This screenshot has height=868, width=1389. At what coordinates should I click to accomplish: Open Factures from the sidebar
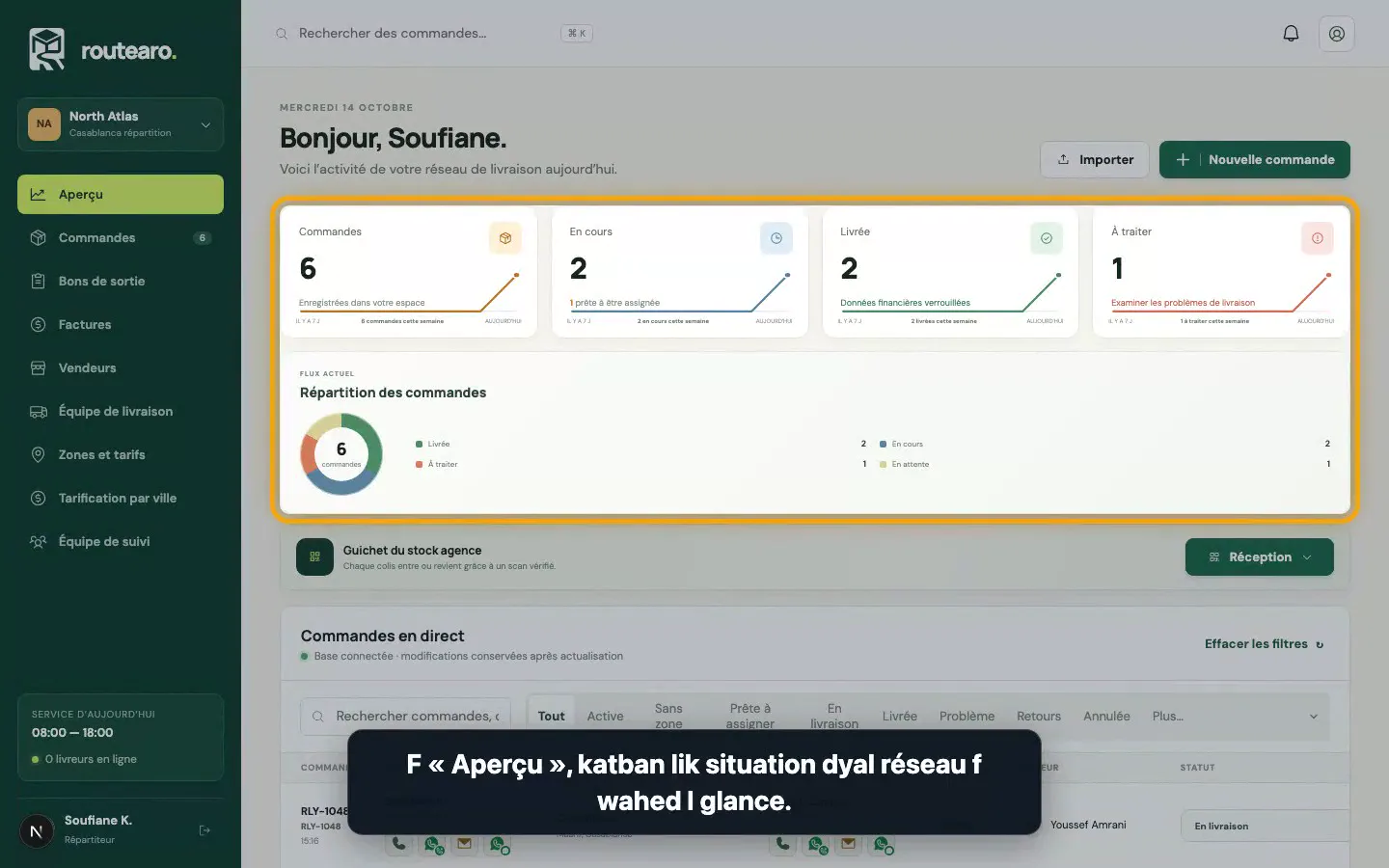pos(121,325)
